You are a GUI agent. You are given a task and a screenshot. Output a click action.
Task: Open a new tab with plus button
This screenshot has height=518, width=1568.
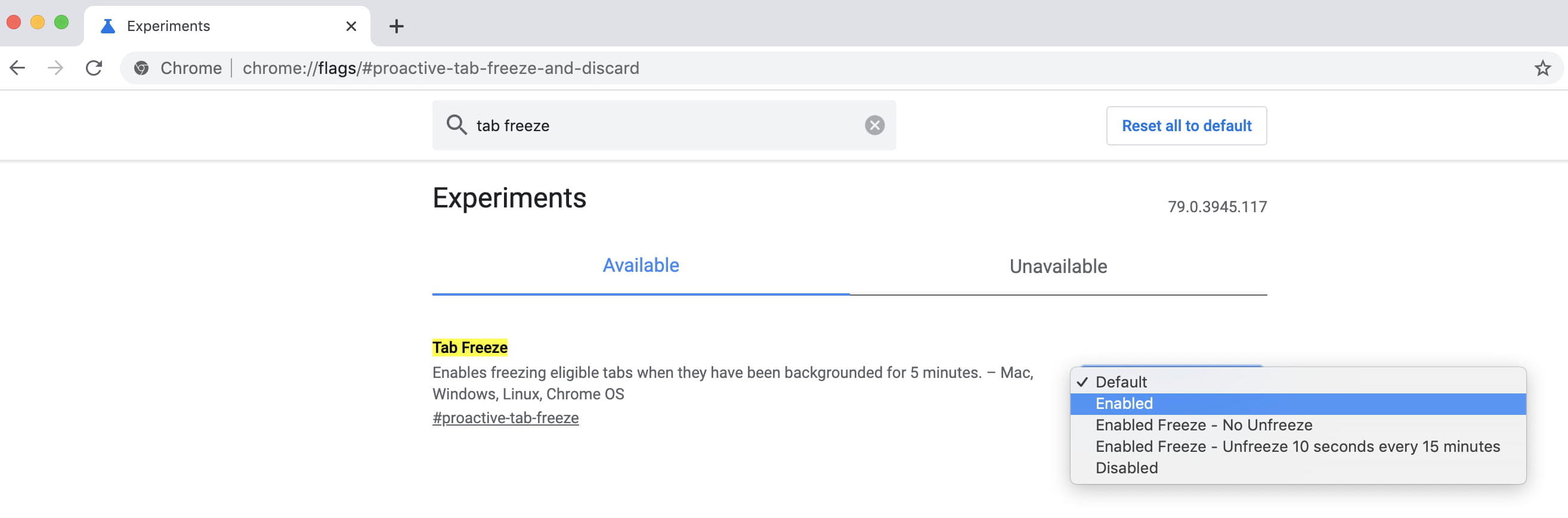coord(396,26)
